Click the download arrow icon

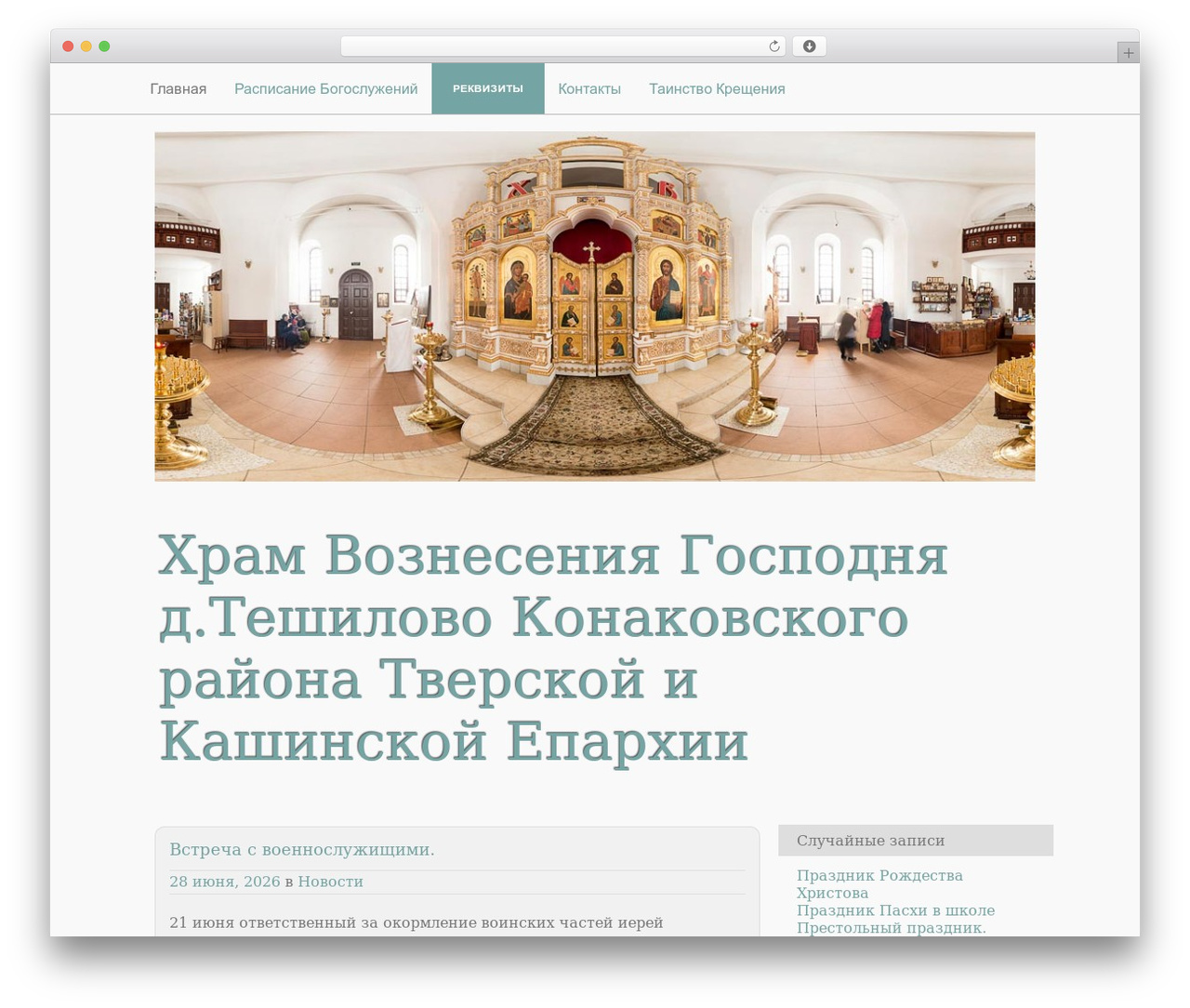tap(809, 46)
